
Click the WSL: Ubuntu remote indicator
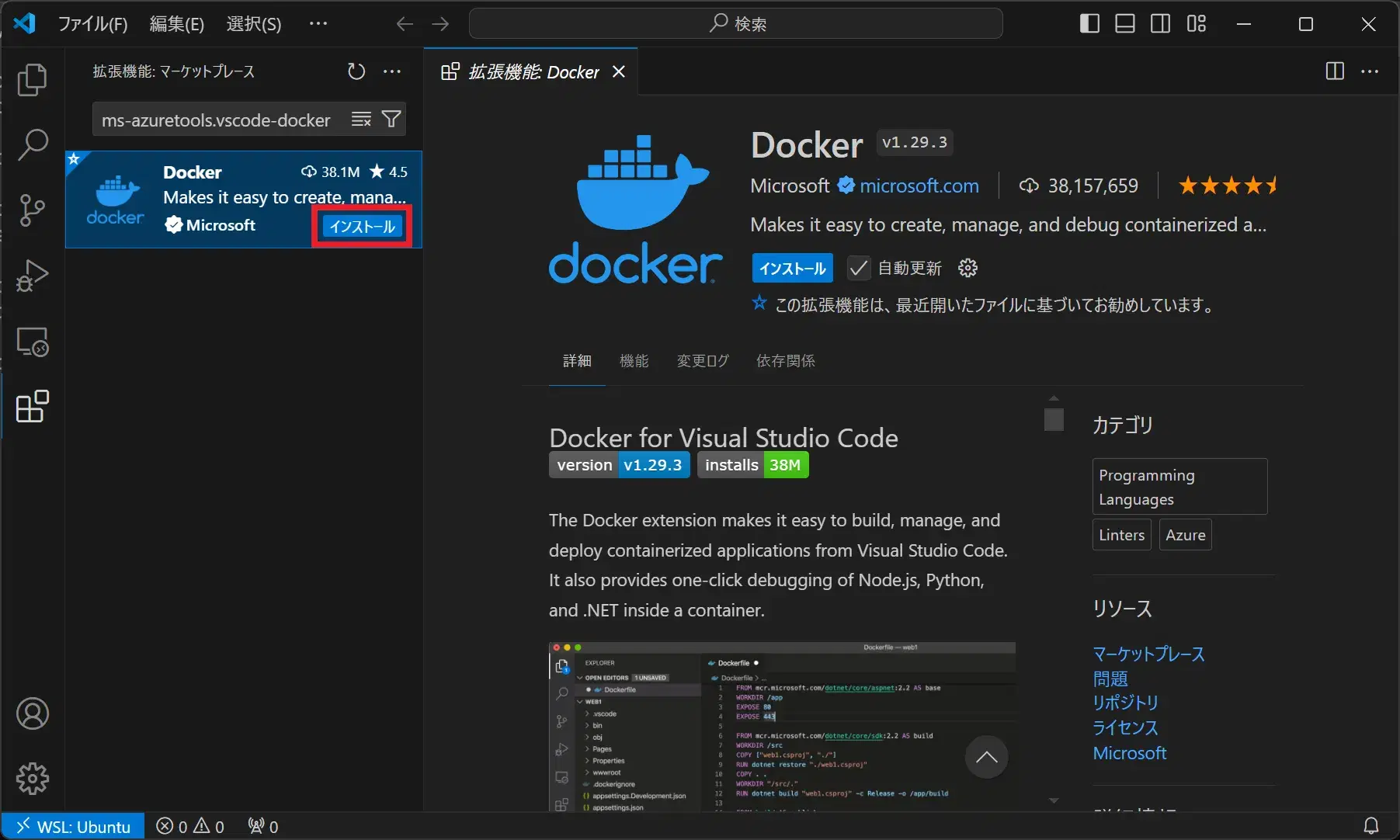tap(74, 827)
